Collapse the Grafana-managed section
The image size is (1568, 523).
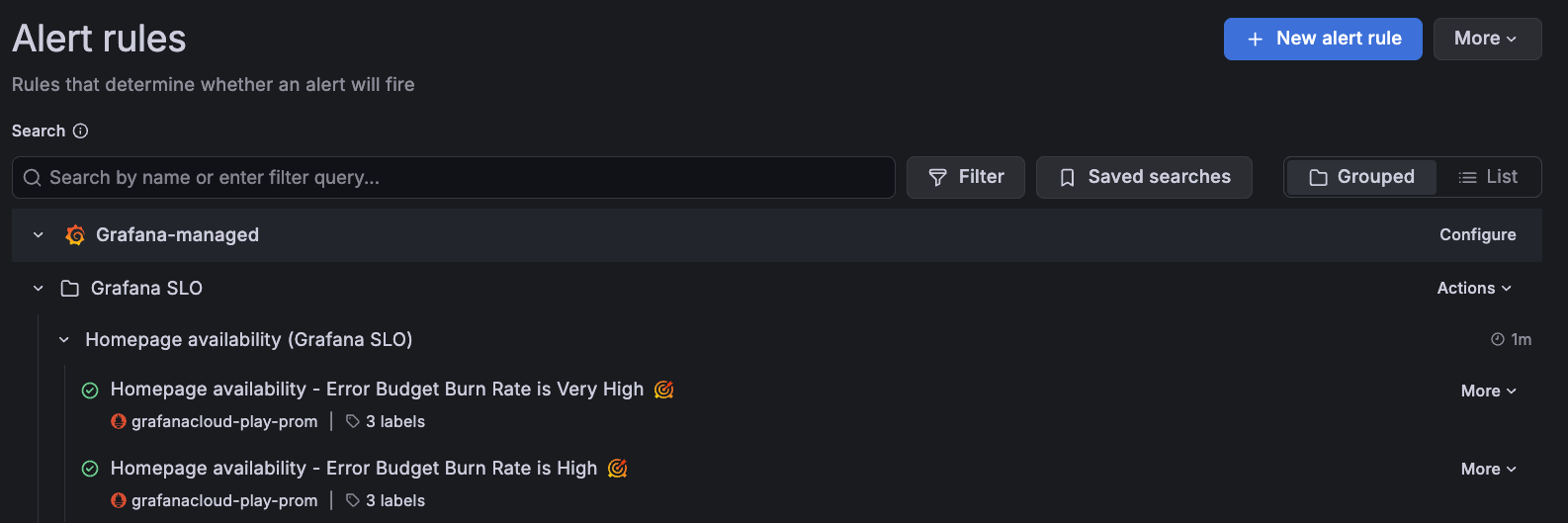(x=39, y=235)
